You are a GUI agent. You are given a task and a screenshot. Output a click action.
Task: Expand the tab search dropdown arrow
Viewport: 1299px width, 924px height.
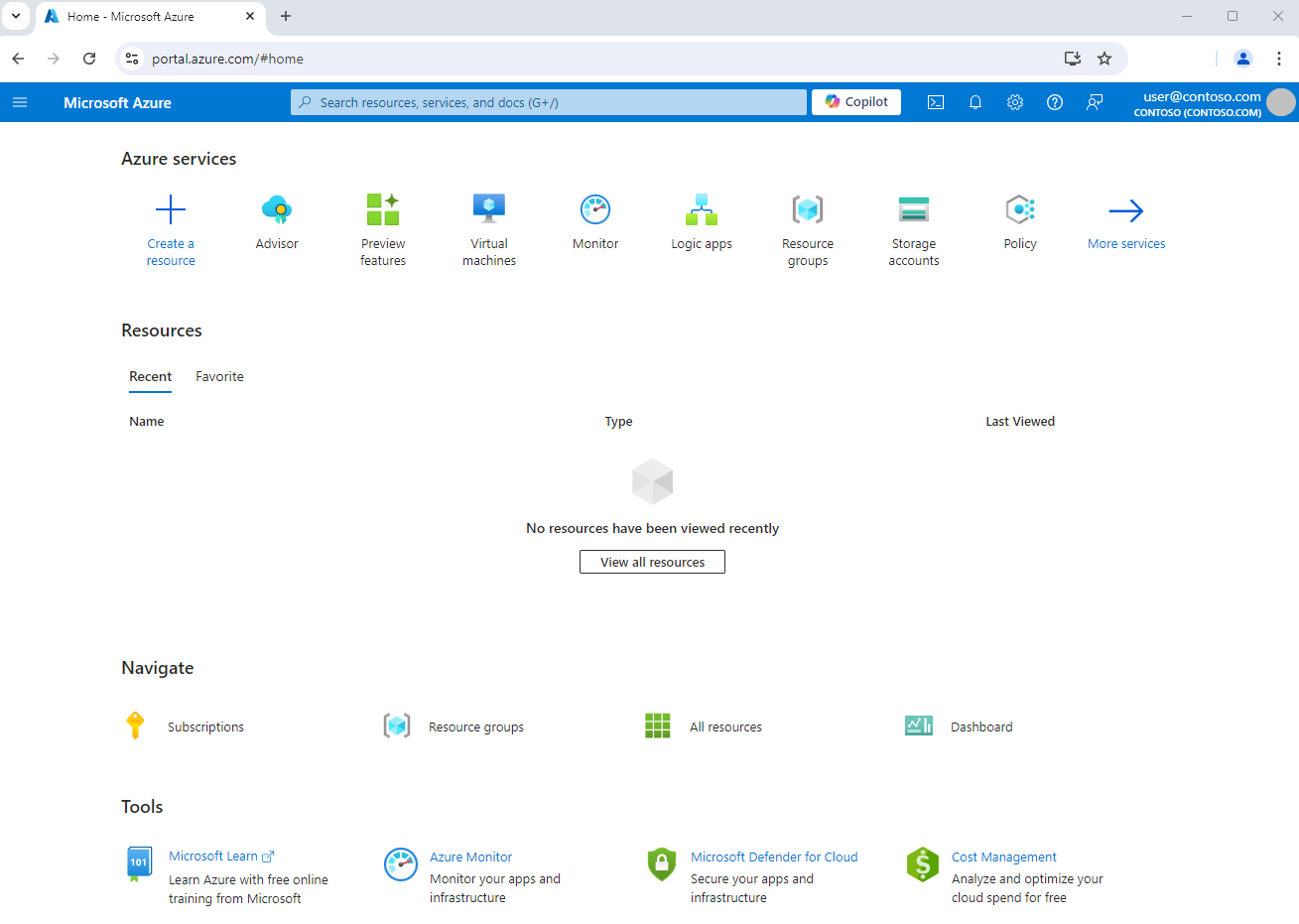(x=16, y=16)
